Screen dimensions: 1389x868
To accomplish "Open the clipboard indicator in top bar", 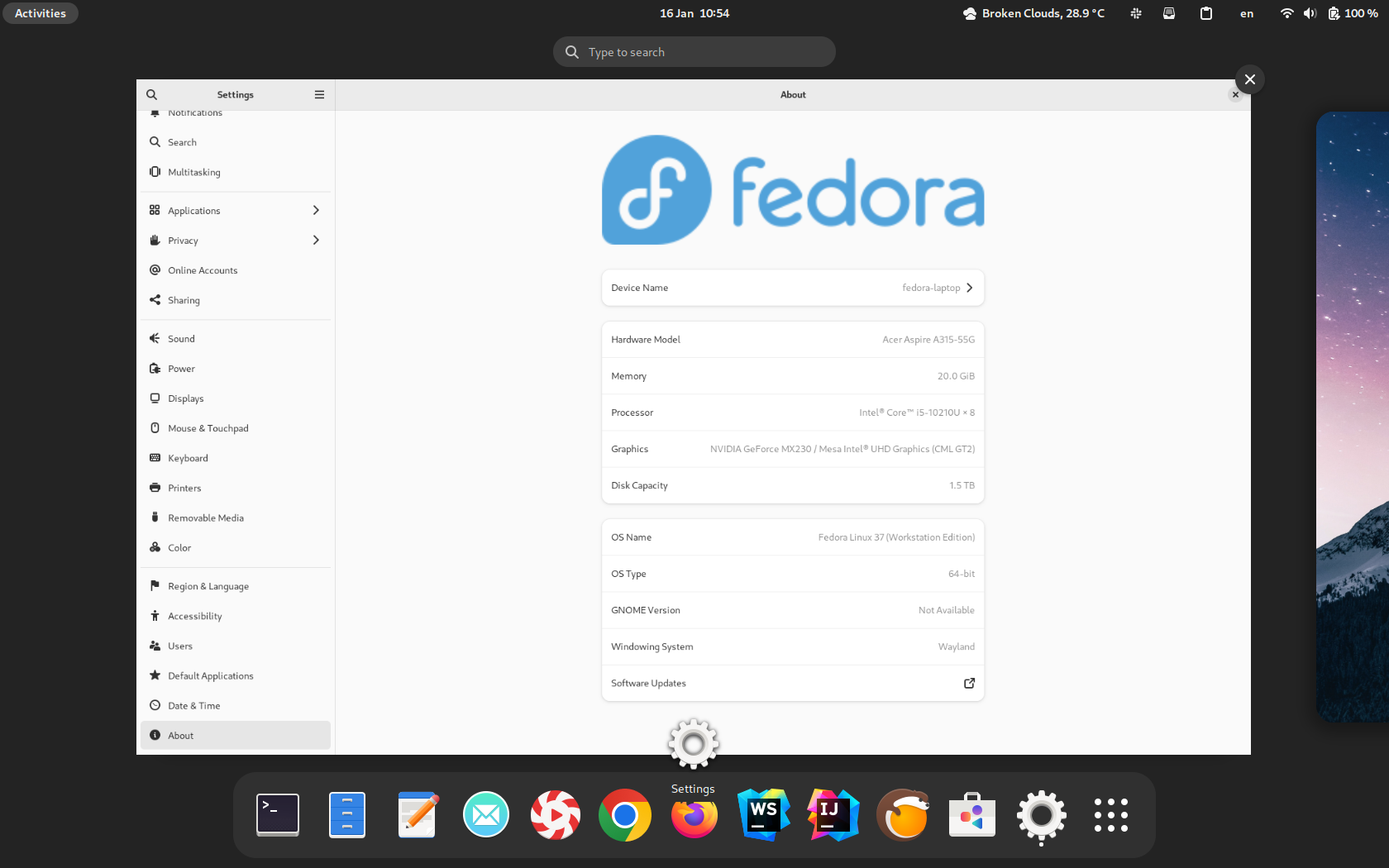I will pyautogui.click(x=1206, y=13).
